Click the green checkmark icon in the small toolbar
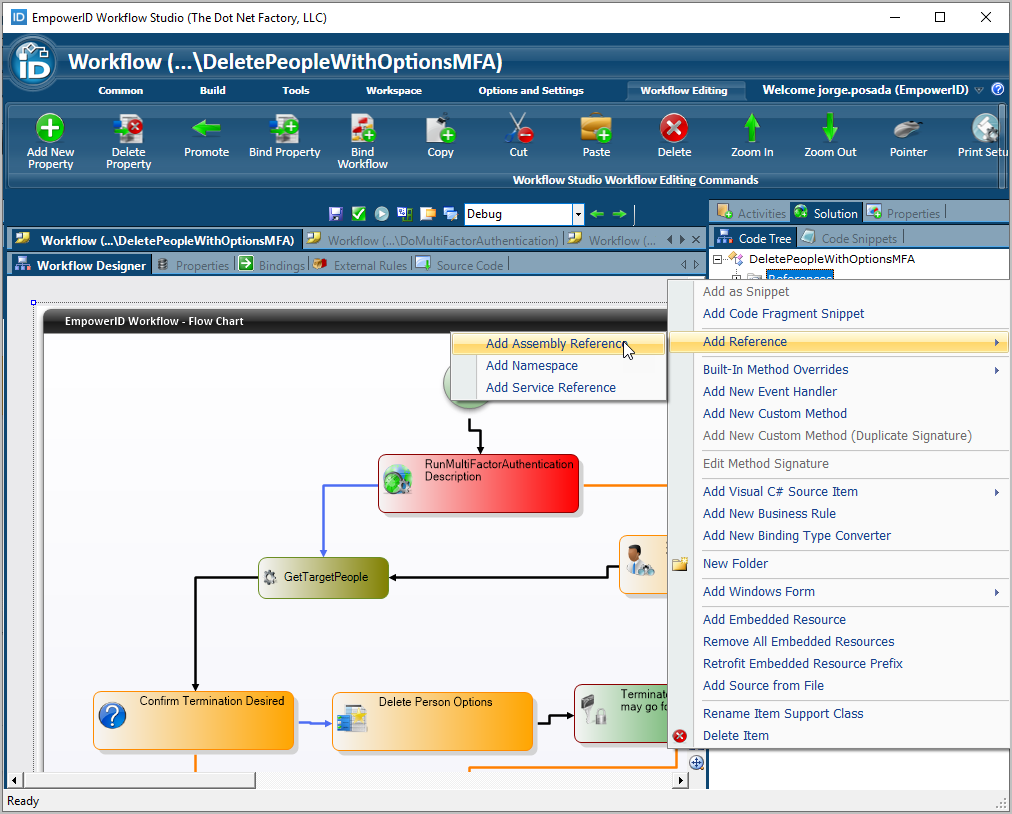 pos(359,214)
